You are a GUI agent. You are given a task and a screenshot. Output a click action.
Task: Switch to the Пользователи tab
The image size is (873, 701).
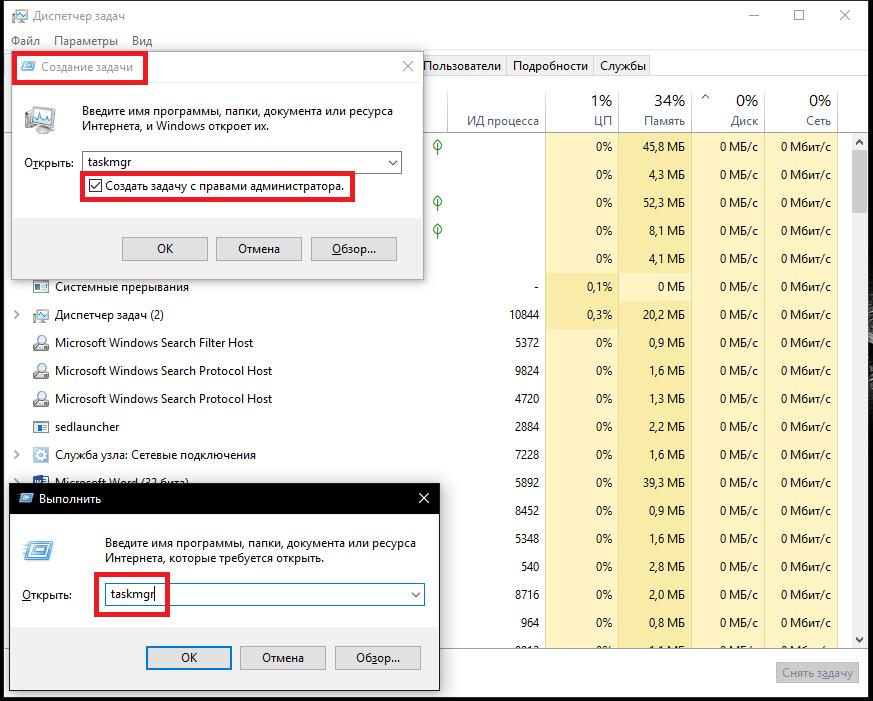[x=463, y=66]
